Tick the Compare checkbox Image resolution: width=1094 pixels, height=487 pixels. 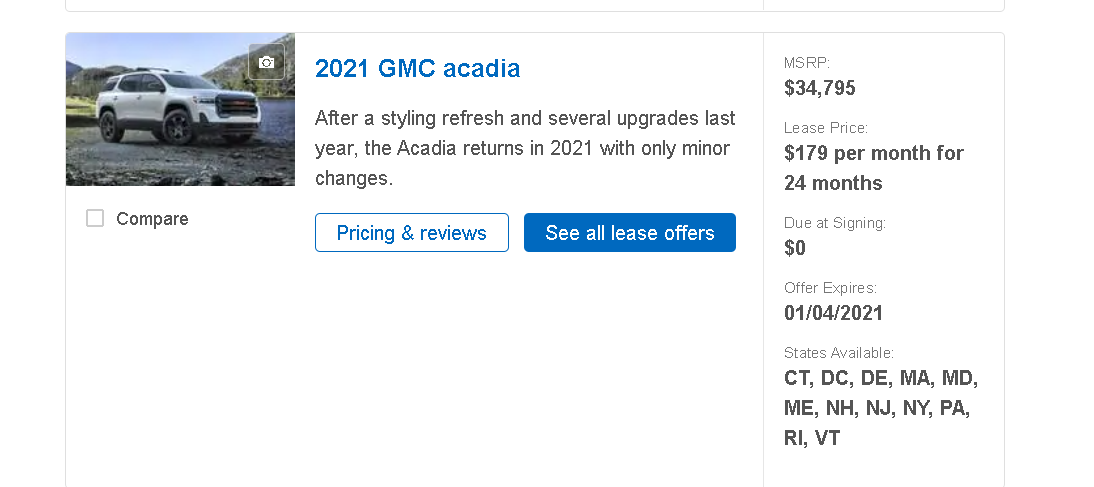point(95,218)
